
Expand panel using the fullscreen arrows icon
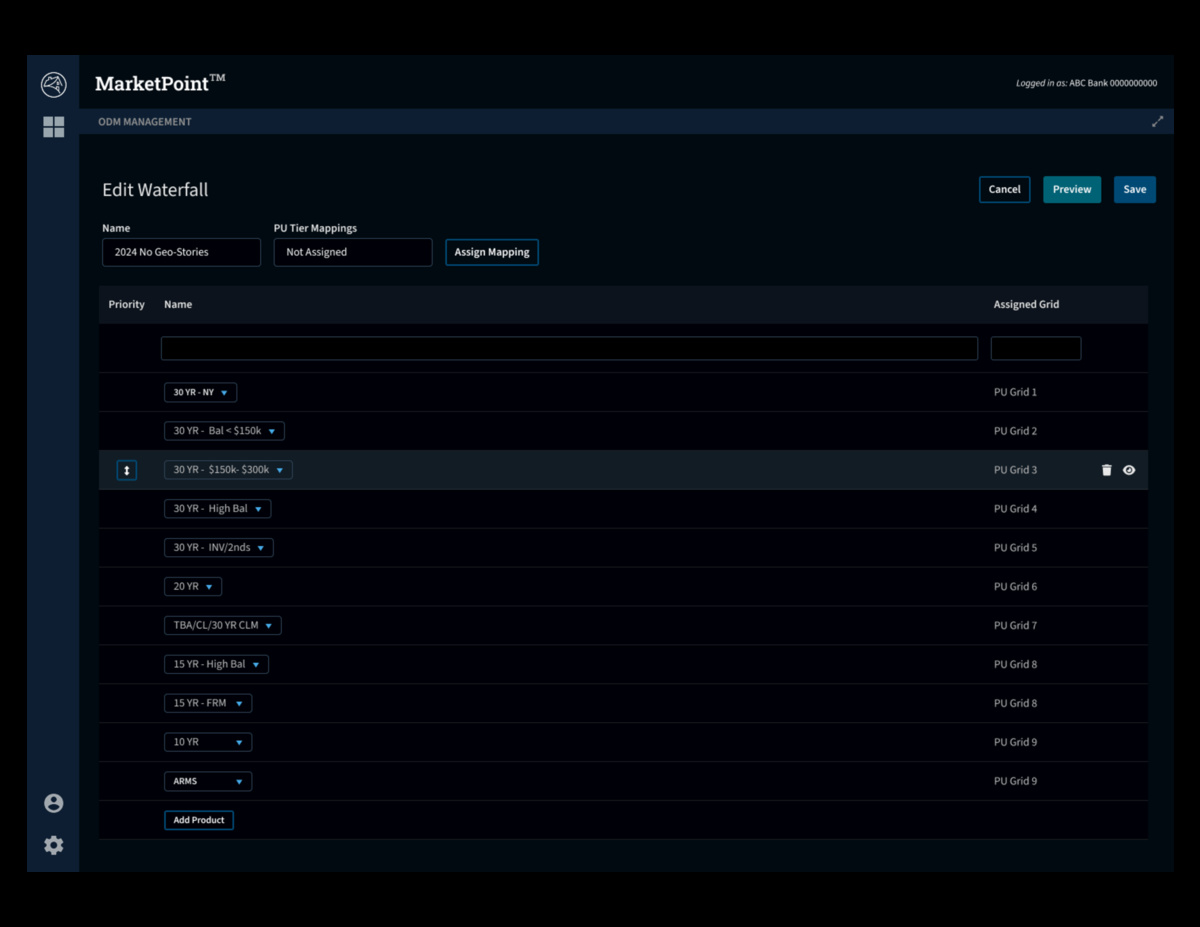tap(1157, 122)
